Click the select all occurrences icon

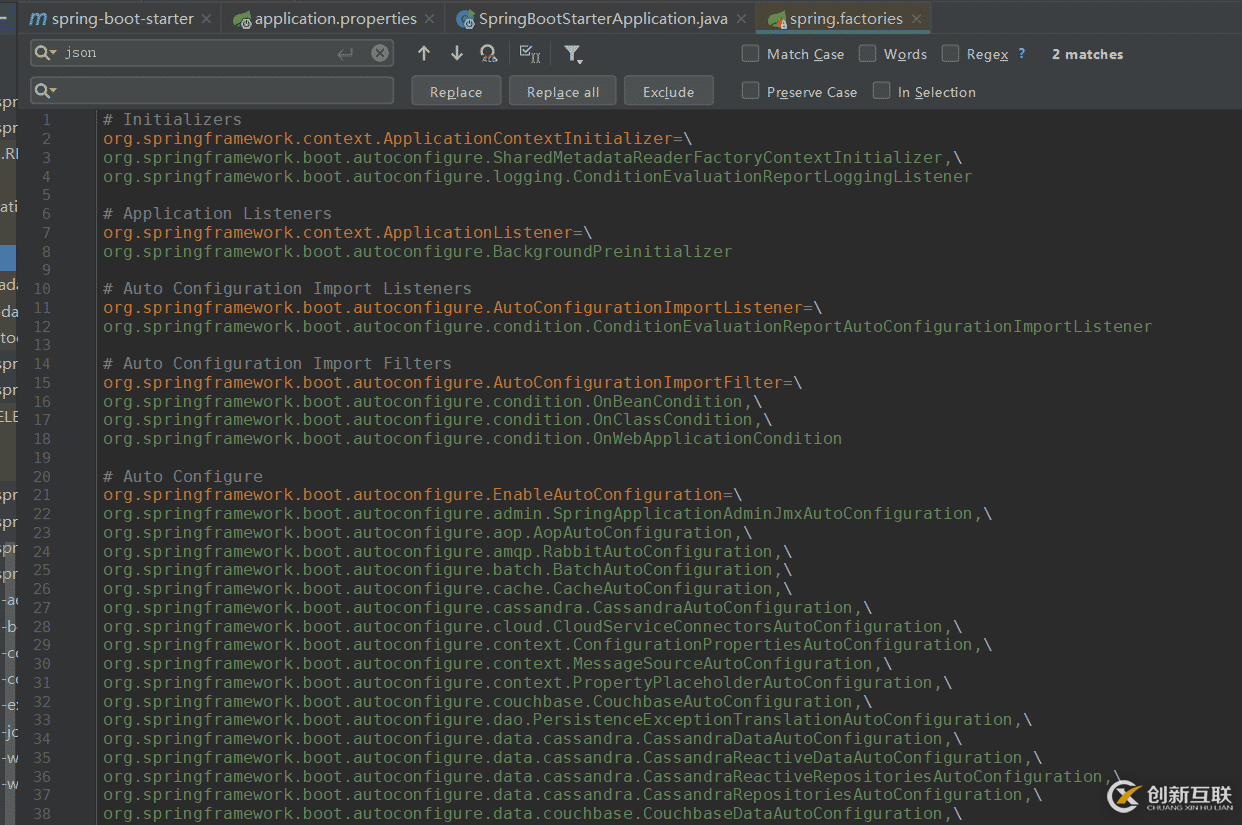530,54
